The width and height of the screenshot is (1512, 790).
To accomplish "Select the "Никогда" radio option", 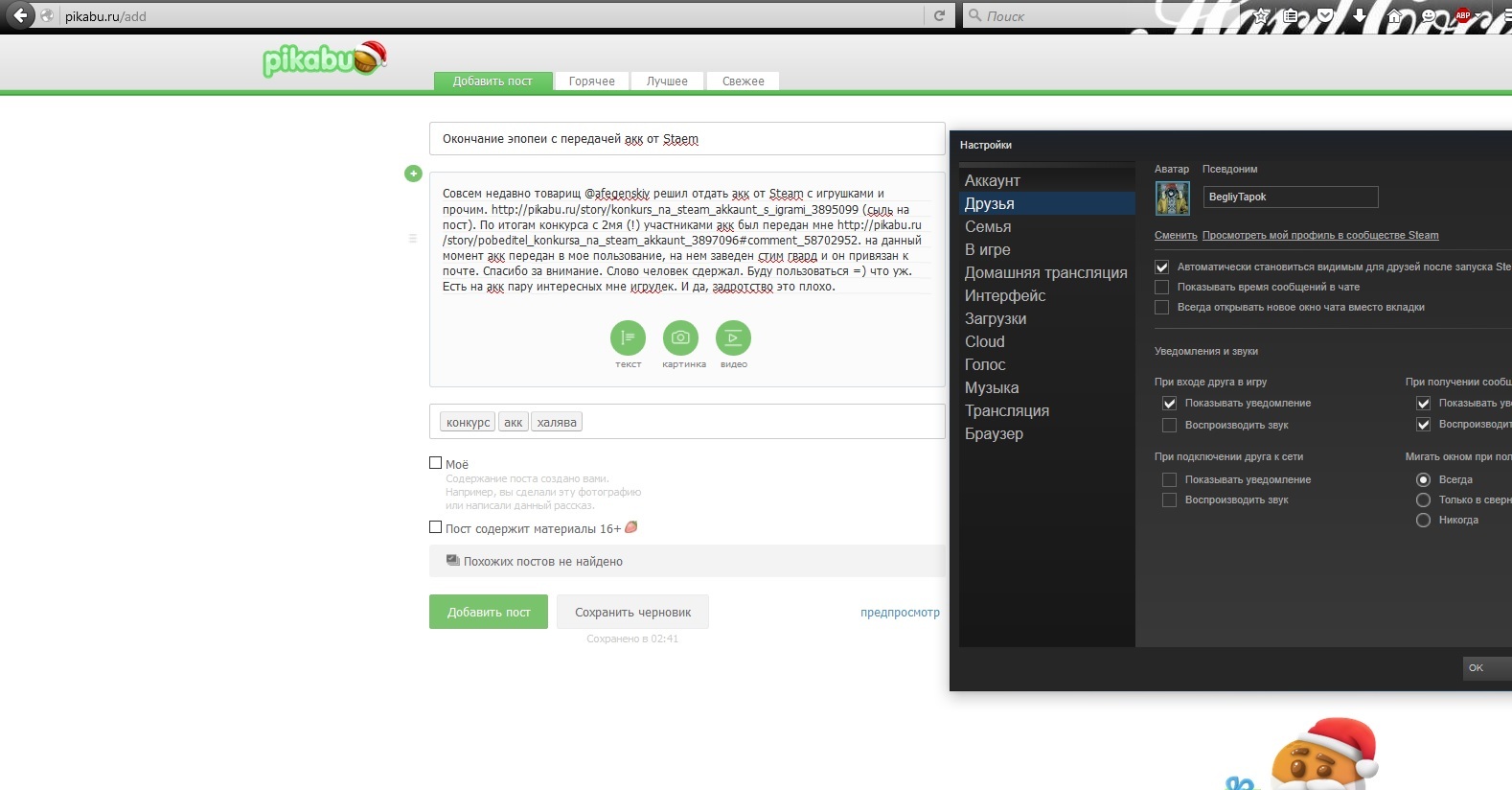I will click(1423, 520).
